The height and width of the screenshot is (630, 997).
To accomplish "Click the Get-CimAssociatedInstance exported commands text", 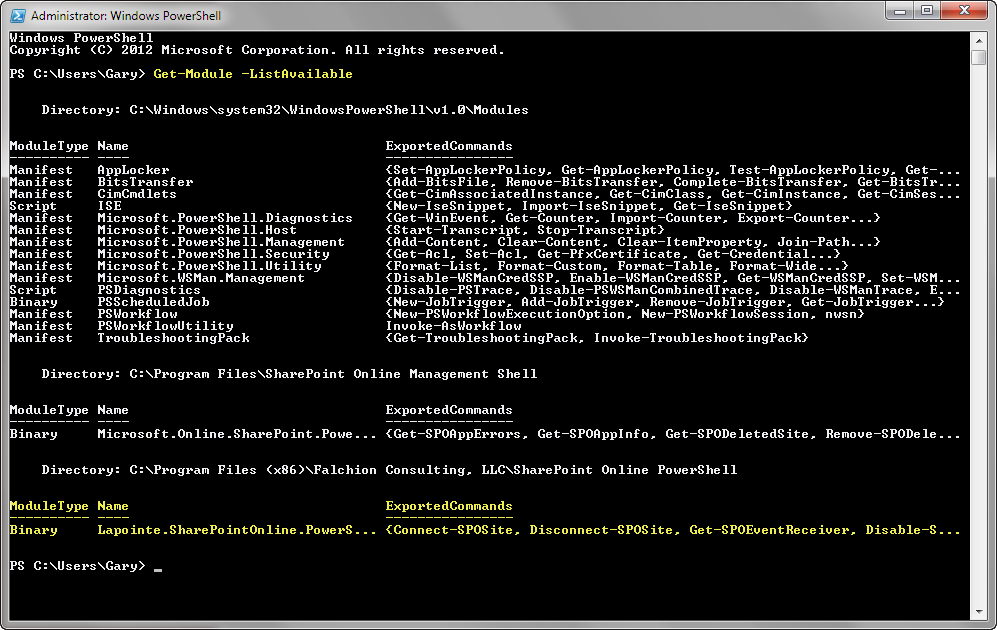I will (673, 194).
